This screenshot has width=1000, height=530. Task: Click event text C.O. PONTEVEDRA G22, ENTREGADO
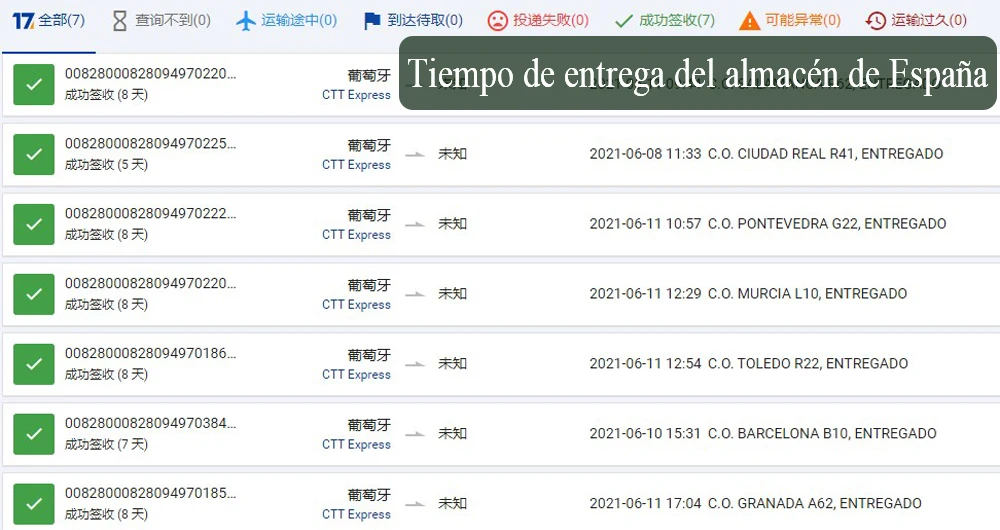tap(827, 224)
